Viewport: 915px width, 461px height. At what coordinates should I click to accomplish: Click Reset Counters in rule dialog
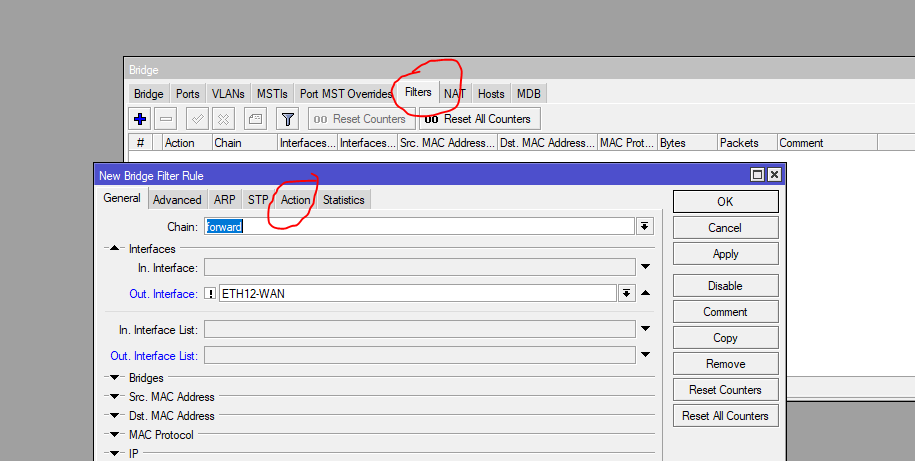click(725, 390)
